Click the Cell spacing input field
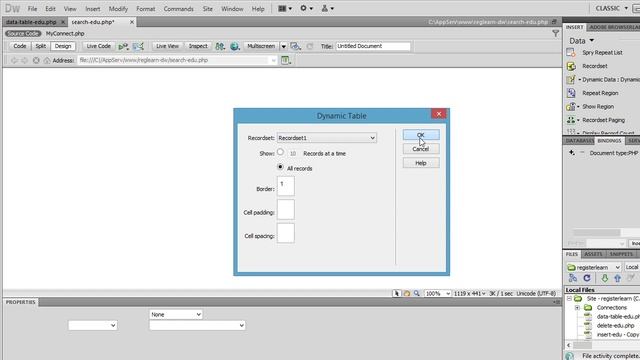This screenshot has width=640, height=360. coord(285,233)
